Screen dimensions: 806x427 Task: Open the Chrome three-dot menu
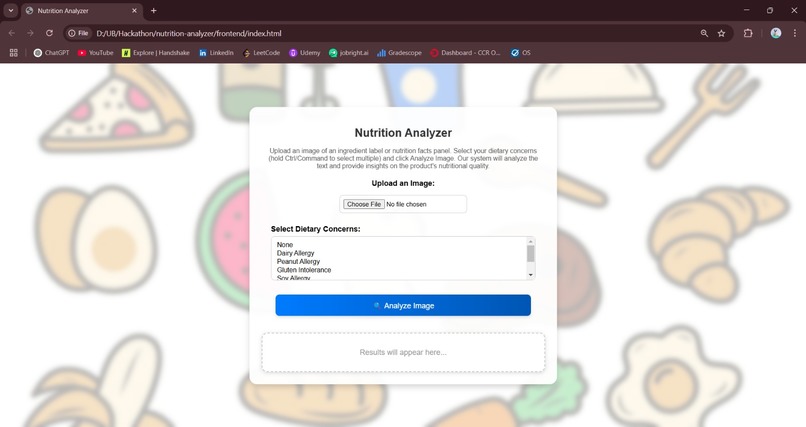pyautogui.click(x=795, y=33)
